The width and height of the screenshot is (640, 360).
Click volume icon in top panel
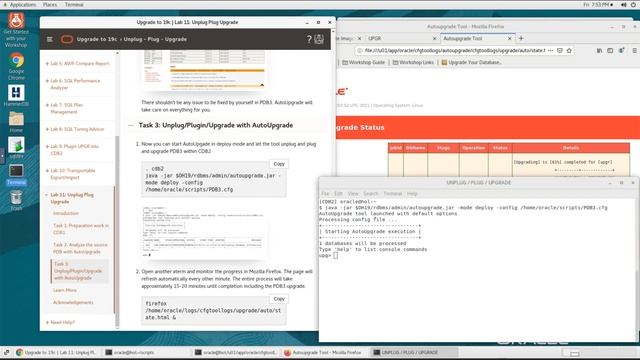tap(624, 5)
